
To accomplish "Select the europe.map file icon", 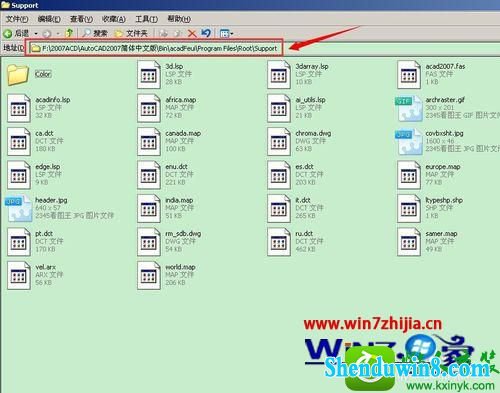I will click(409, 175).
